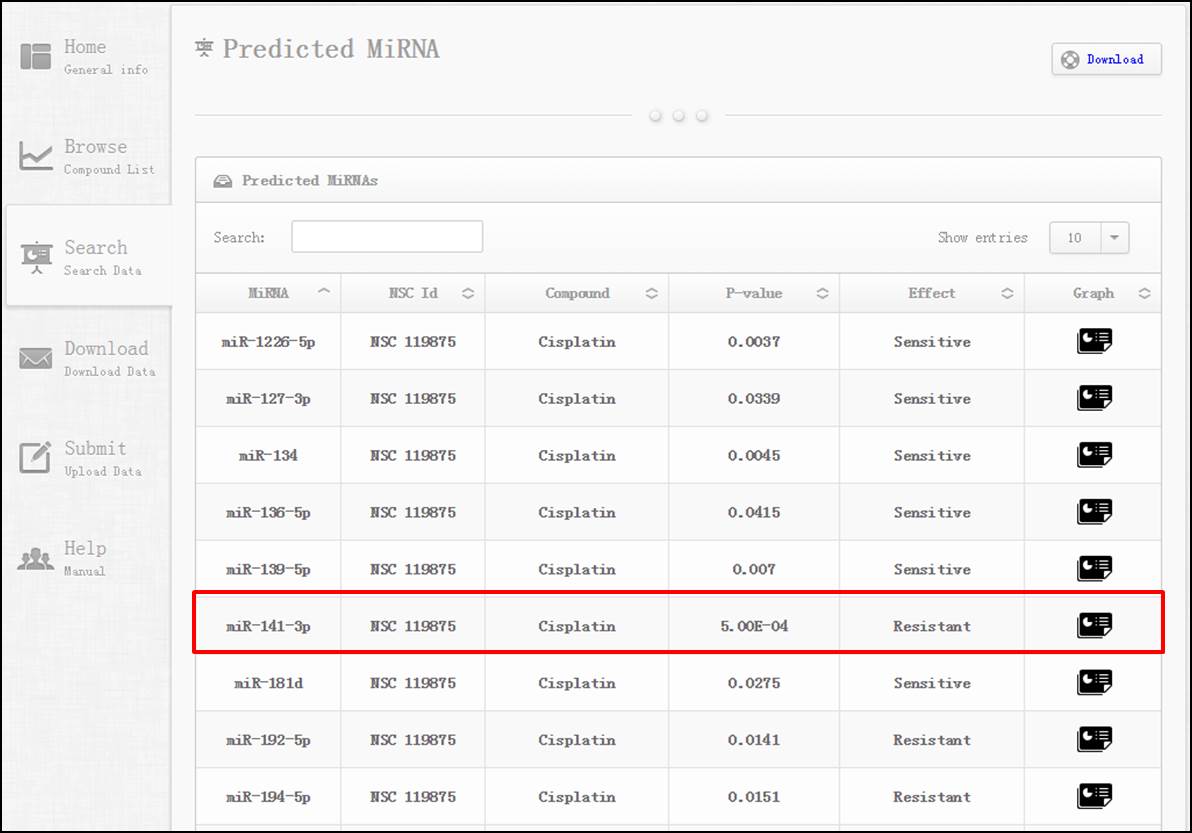The height and width of the screenshot is (833, 1192).
Task: Select second step dot below the heading
Action: [679, 116]
